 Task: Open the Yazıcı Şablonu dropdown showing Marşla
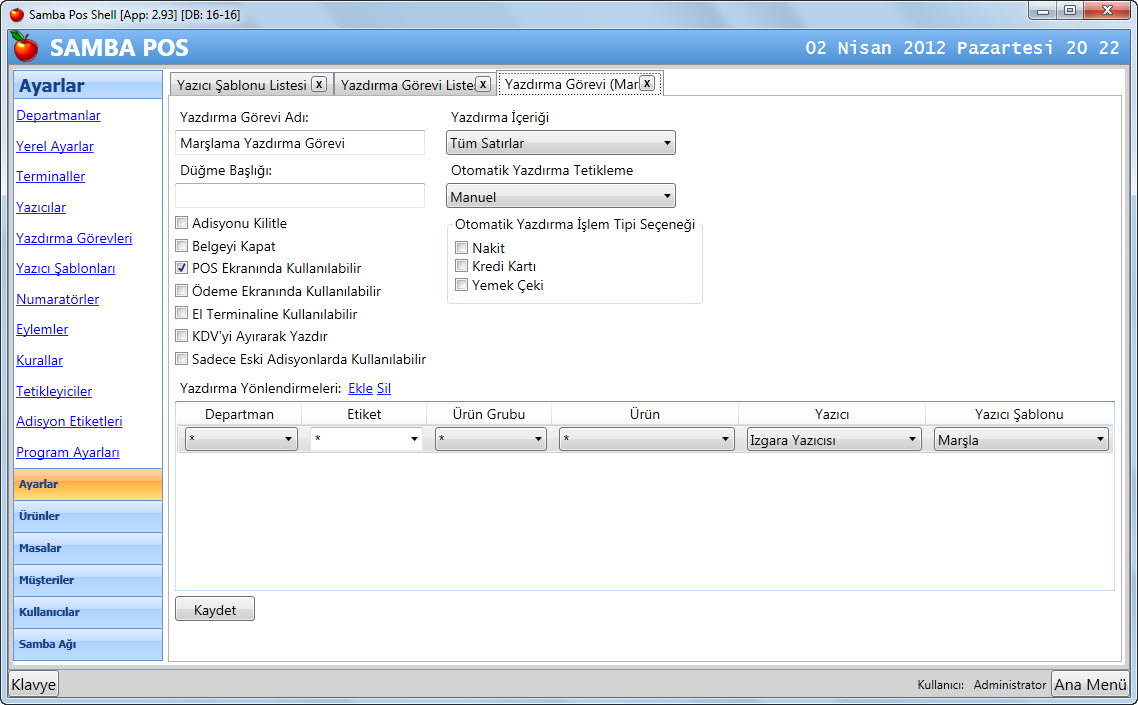click(x=1020, y=439)
